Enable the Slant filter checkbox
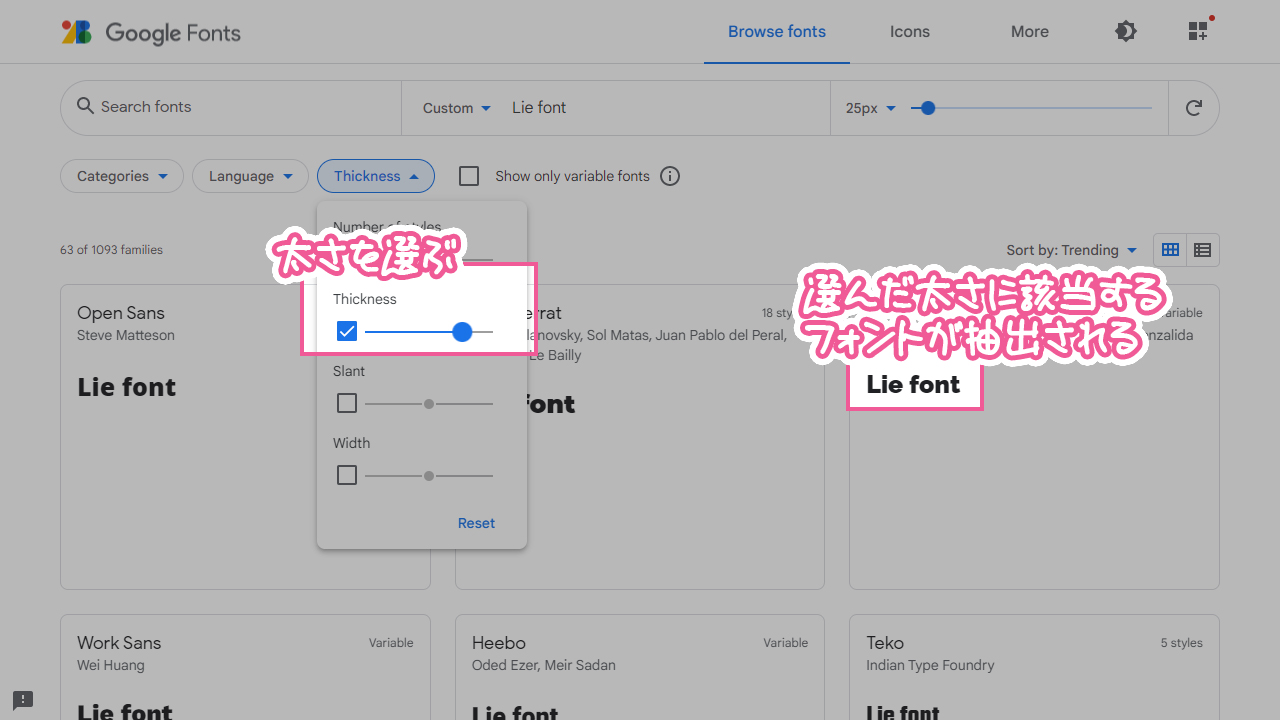This screenshot has width=1280, height=720. pos(347,403)
